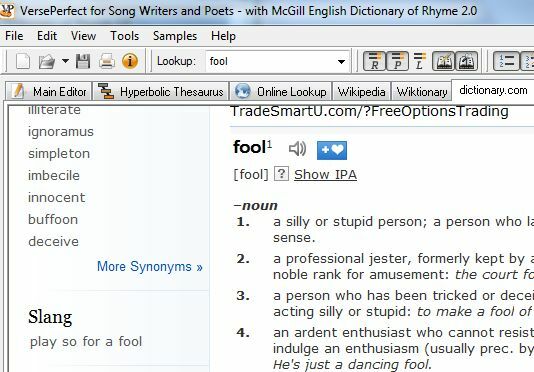This screenshot has height=372, width=534.
Task: Click the synonym 'innocent'
Action: [57, 198]
